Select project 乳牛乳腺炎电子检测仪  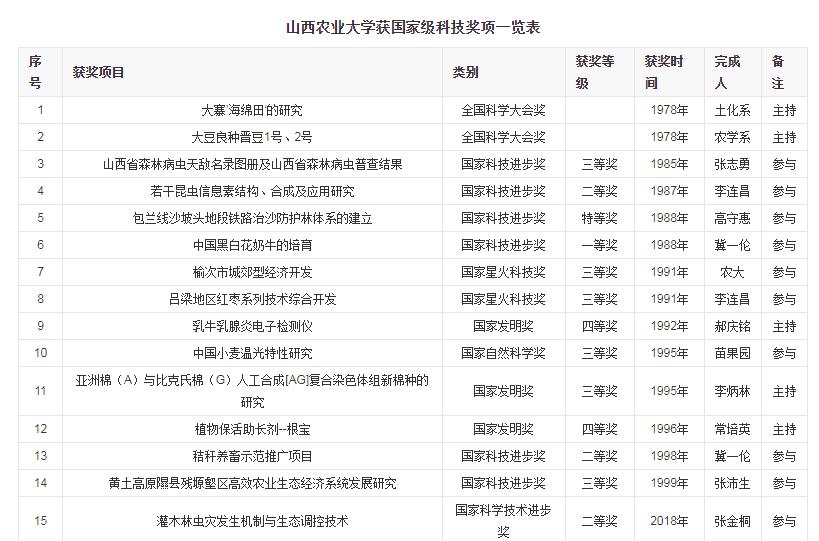pyautogui.click(x=252, y=327)
